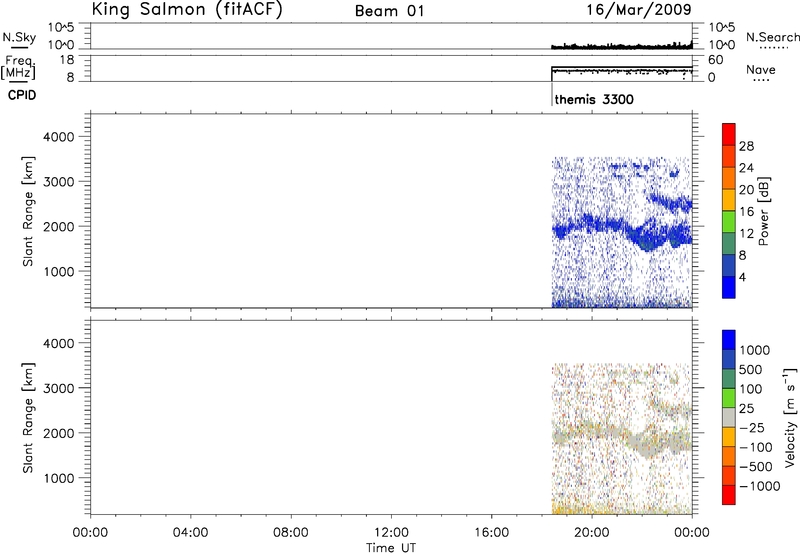This screenshot has width=800, height=554.
Task: Click the '04:00' time axis label
Action: (x=191, y=533)
